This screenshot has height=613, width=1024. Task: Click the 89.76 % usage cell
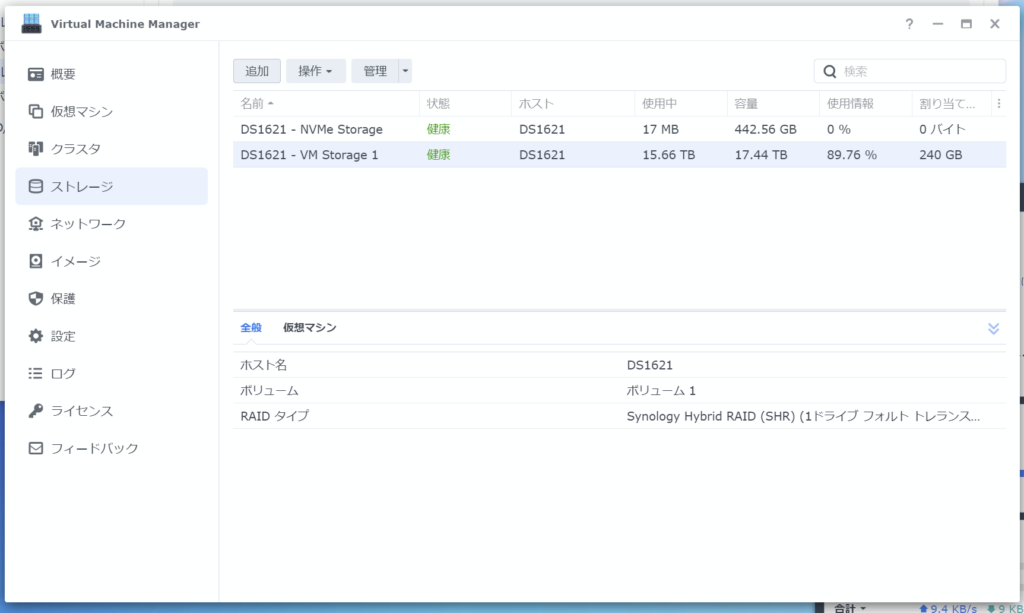pyautogui.click(x=852, y=155)
